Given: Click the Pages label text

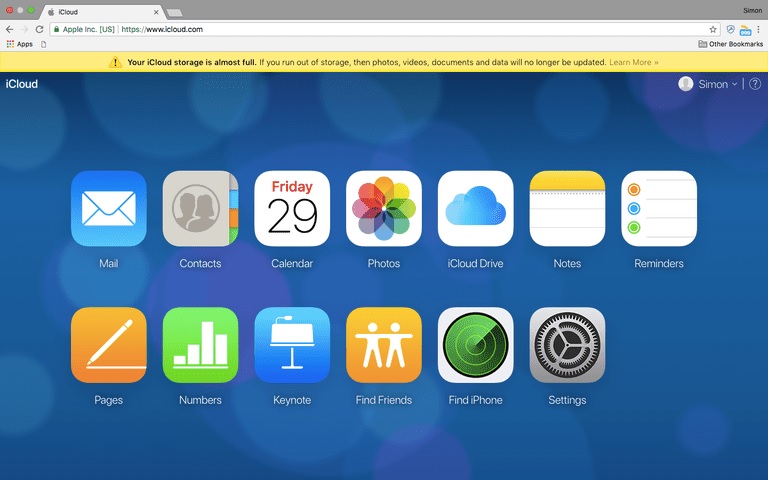Looking at the screenshot, I should pos(109,400).
